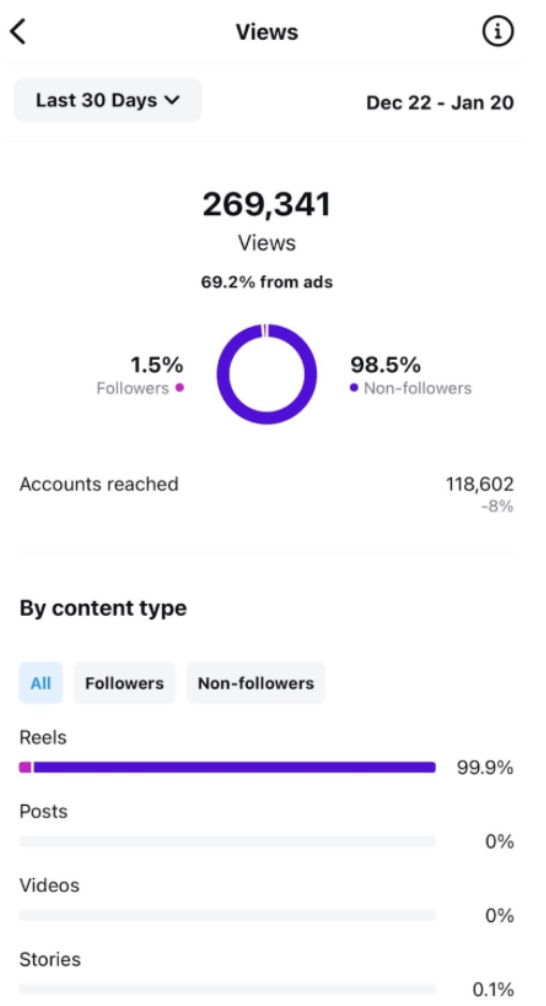Switch to the Followers filter chip
Image resolution: width=546 pixels, height=1006 pixels.
(124, 683)
